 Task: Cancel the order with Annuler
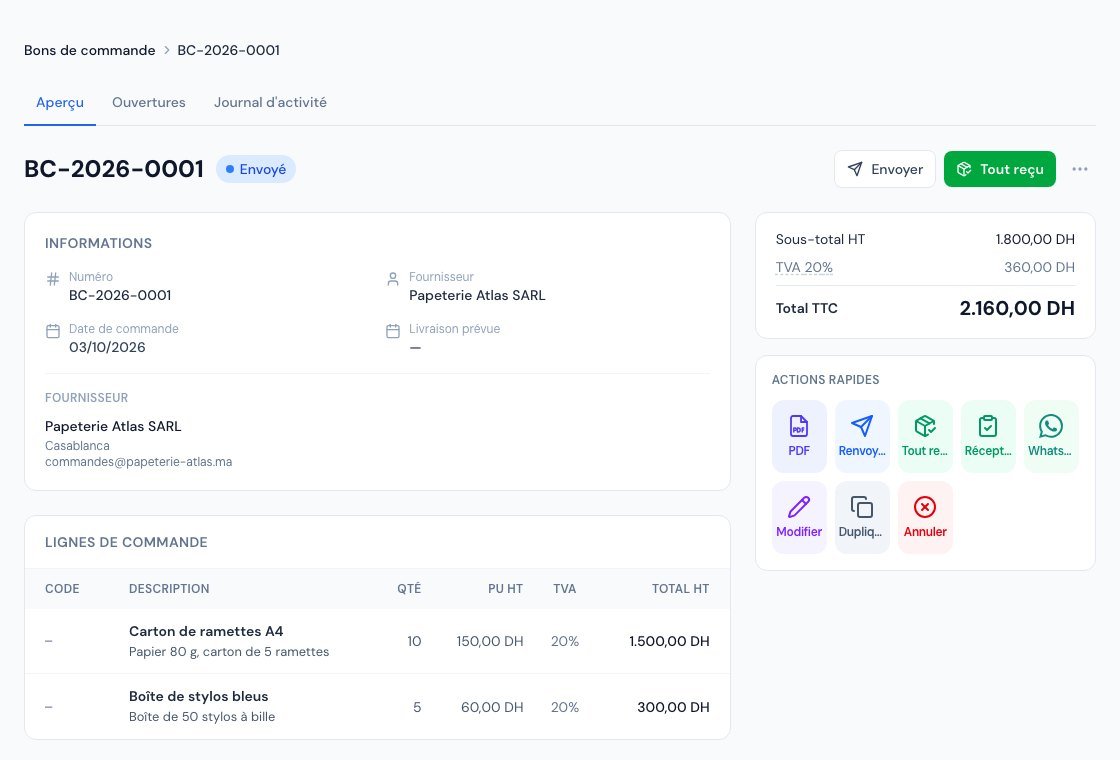click(x=924, y=517)
